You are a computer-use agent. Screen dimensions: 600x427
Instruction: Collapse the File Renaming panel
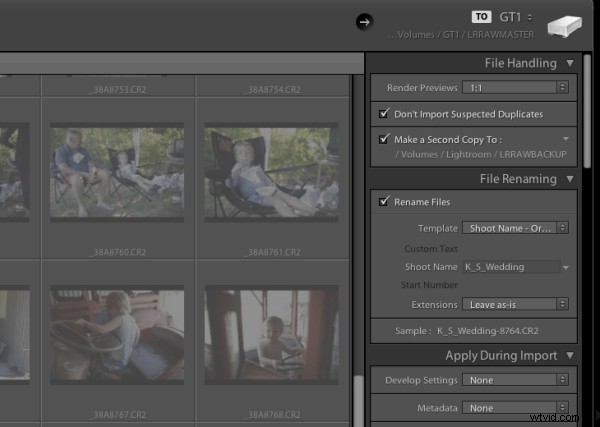[x=569, y=179]
